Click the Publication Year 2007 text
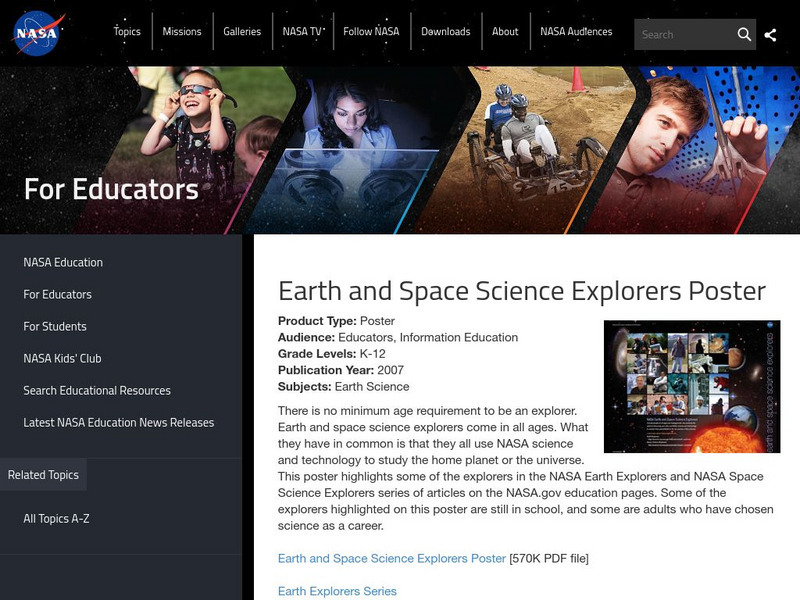The height and width of the screenshot is (600, 800). [341, 370]
